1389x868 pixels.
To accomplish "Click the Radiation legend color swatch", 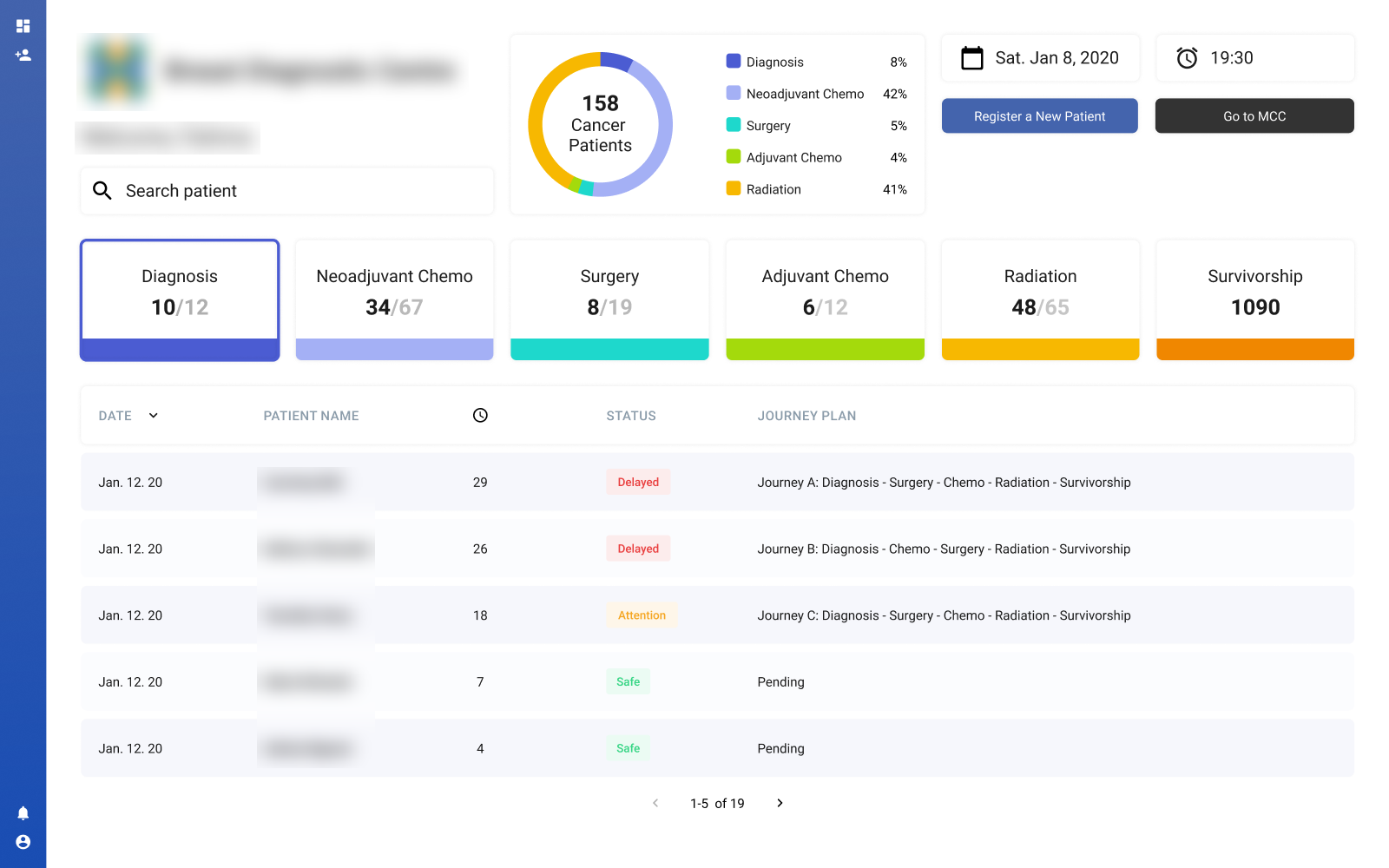I will 734,188.
